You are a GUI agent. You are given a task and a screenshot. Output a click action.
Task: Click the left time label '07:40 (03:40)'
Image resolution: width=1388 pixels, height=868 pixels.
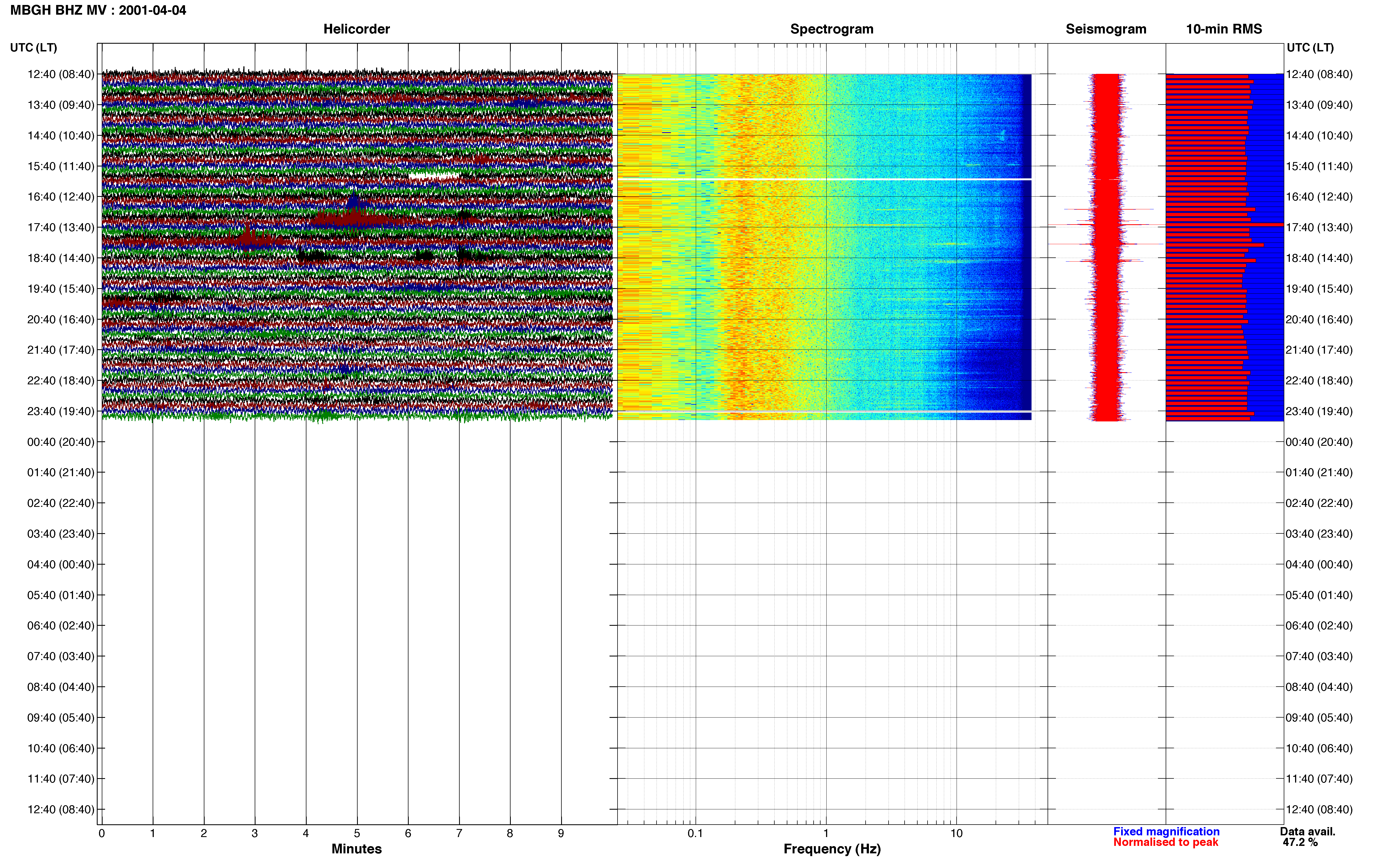[x=61, y=656]
